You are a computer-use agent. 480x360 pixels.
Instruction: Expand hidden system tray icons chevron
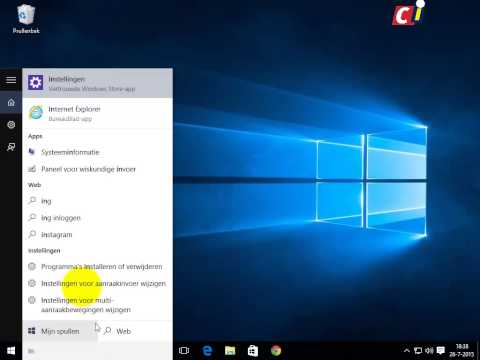[x=407, y=351]
